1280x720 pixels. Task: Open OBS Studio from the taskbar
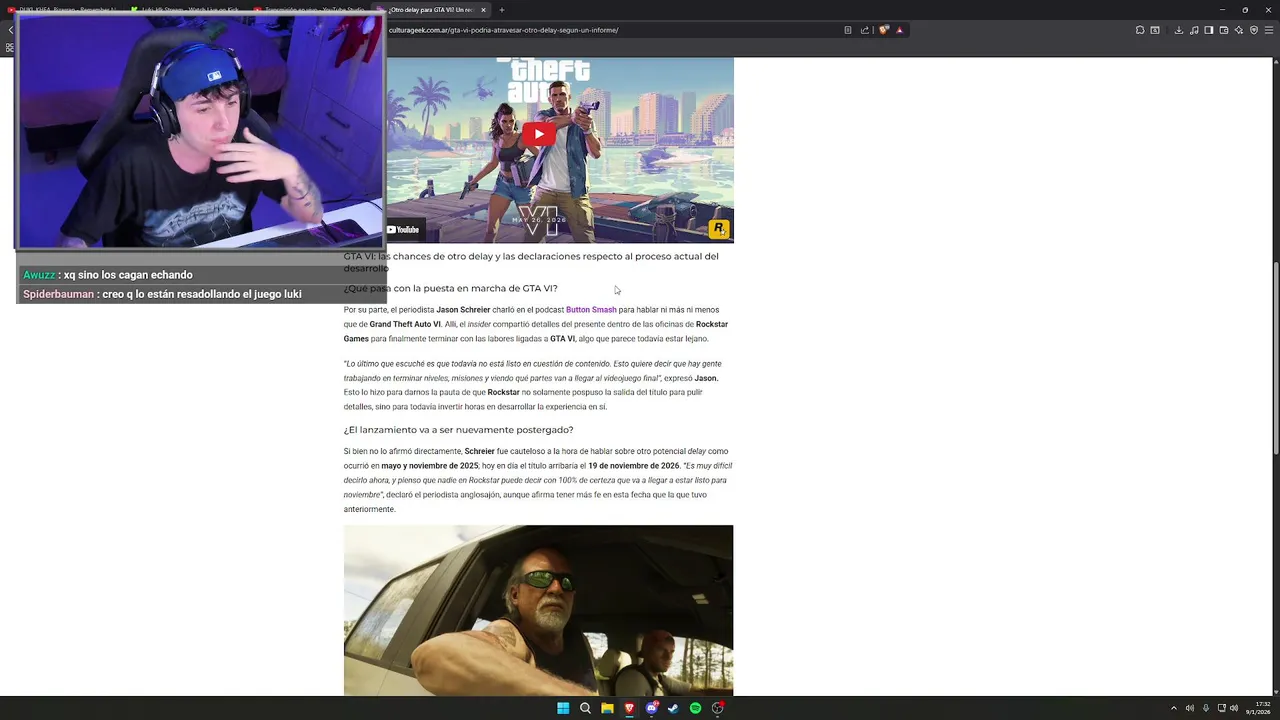(x=718, y=708)
